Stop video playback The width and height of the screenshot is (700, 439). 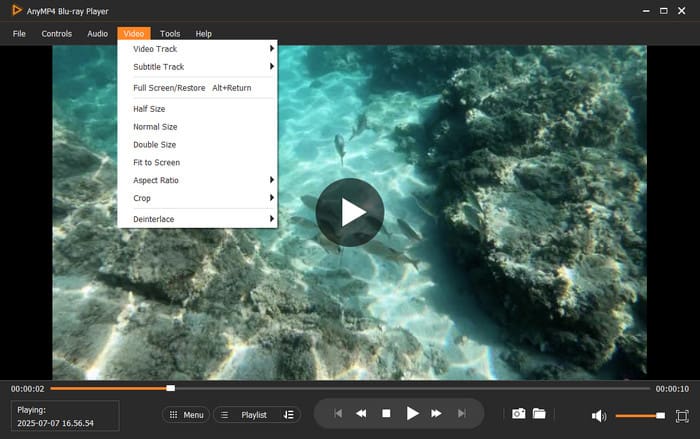click(386, 414)
